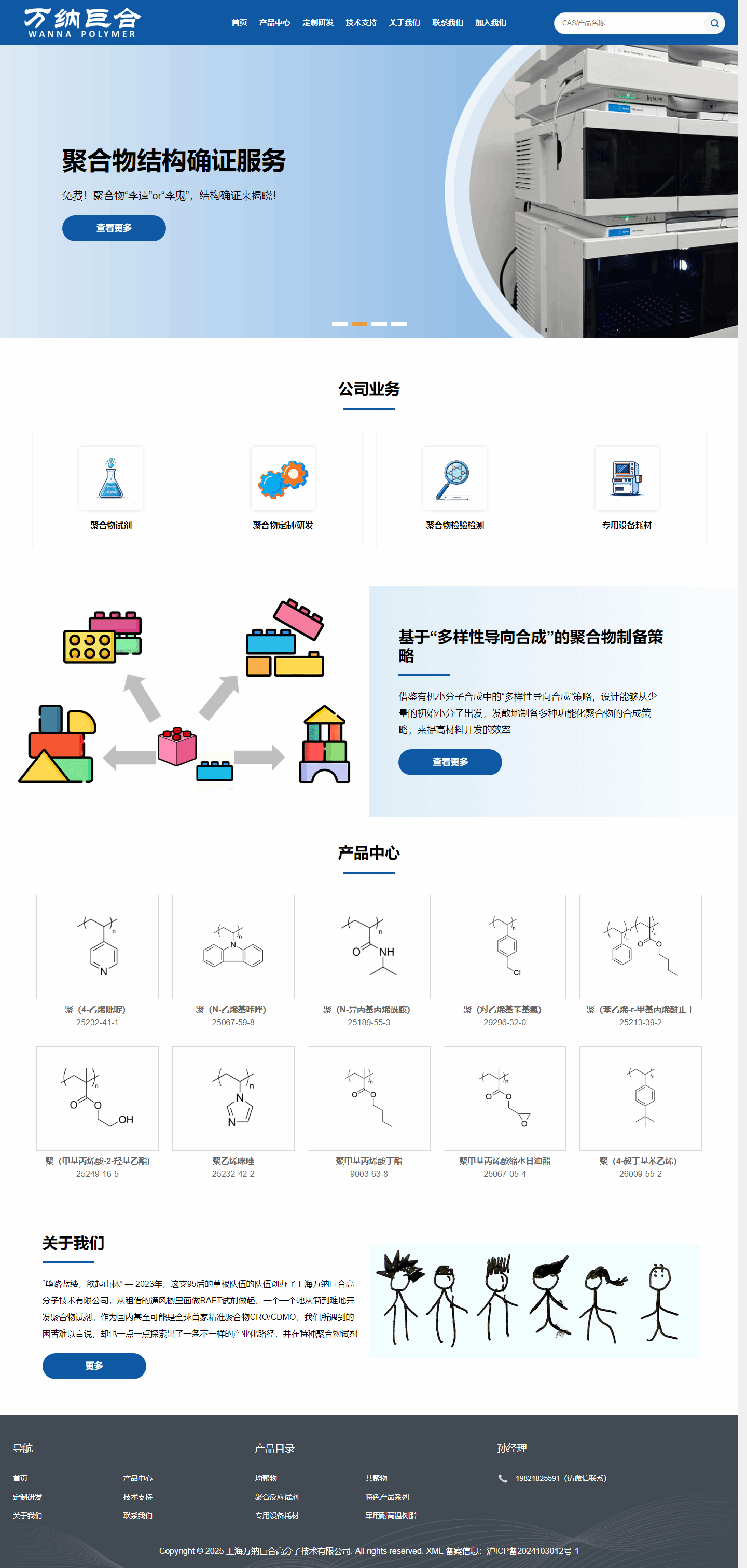Click the 专用设备耗材 instrument icon
Viewport: 747px width, 1568px height.
627,478
